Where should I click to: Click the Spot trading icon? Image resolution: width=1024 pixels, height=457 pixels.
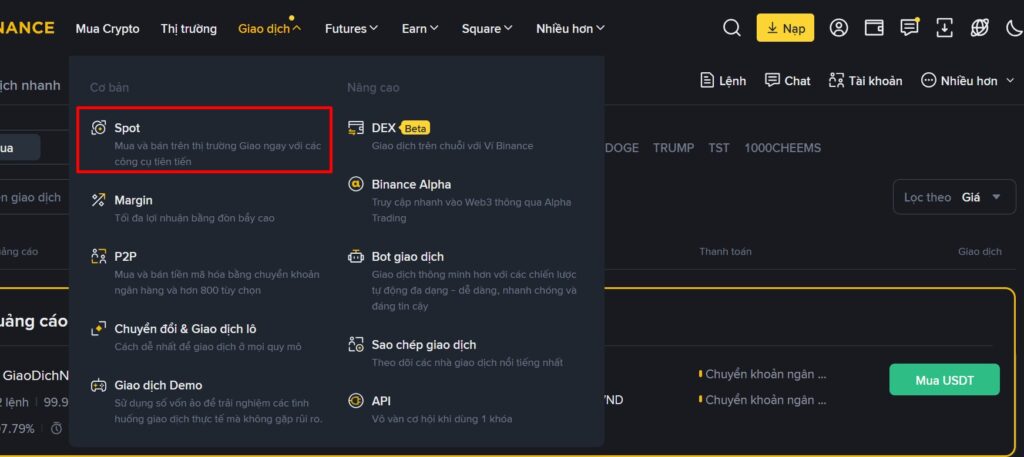98,128
